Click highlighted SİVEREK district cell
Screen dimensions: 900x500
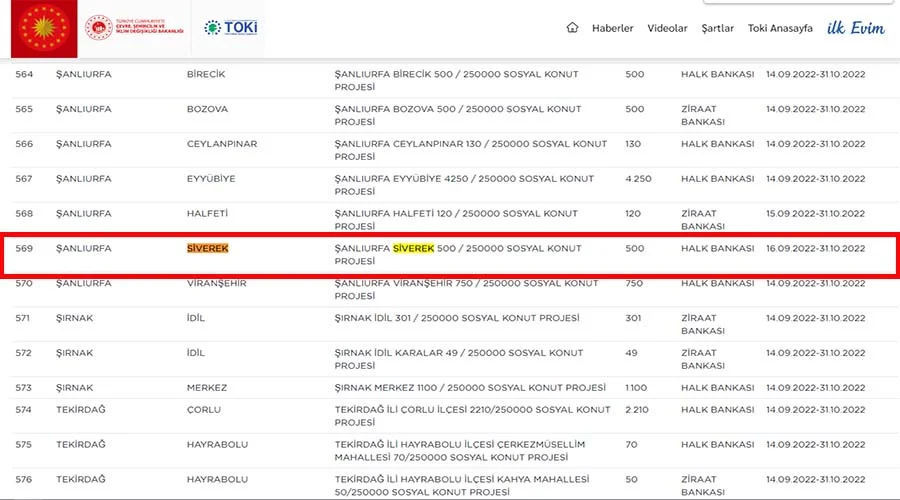click(208, 249)
